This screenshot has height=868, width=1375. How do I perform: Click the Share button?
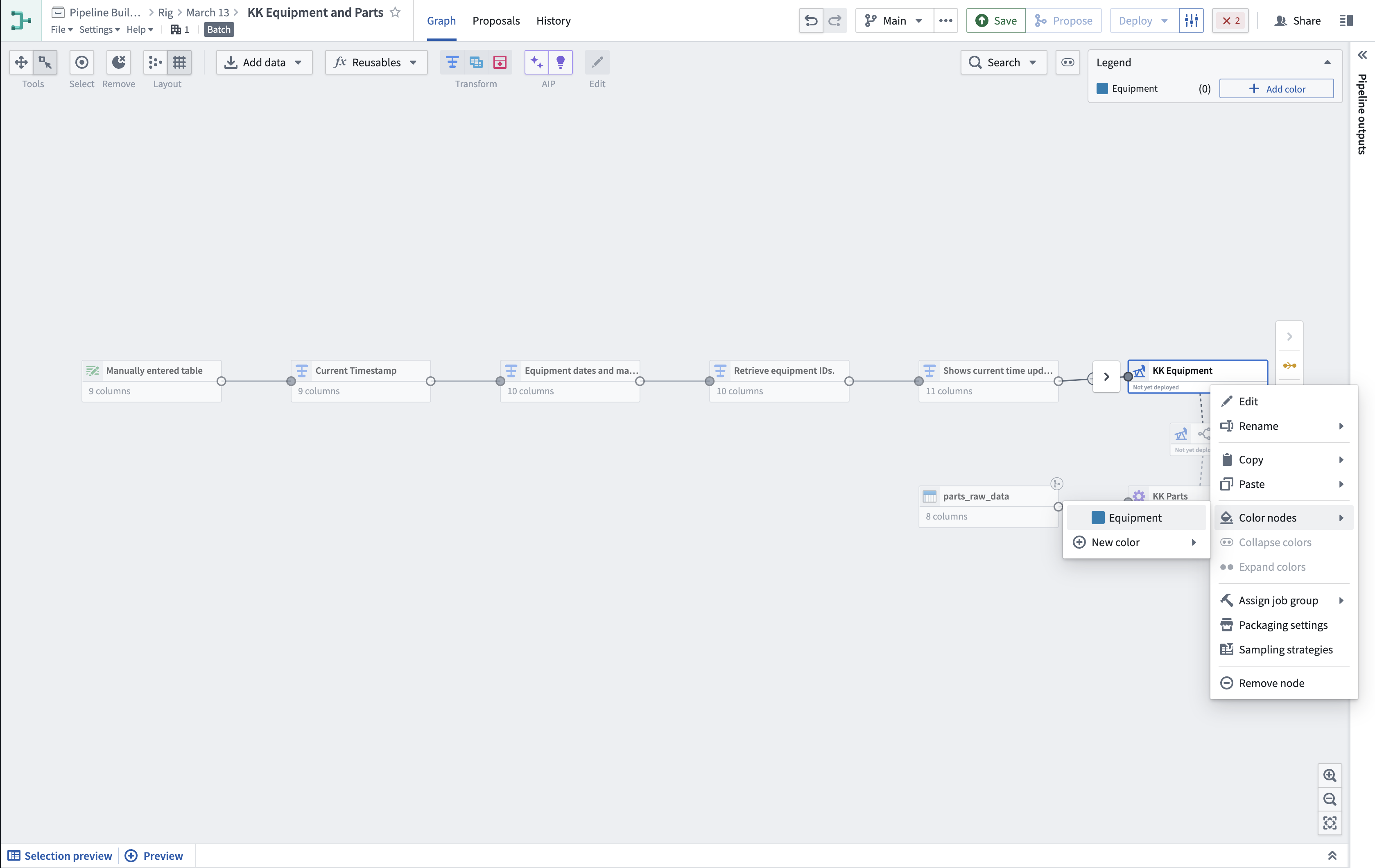tap(1297, 20)
